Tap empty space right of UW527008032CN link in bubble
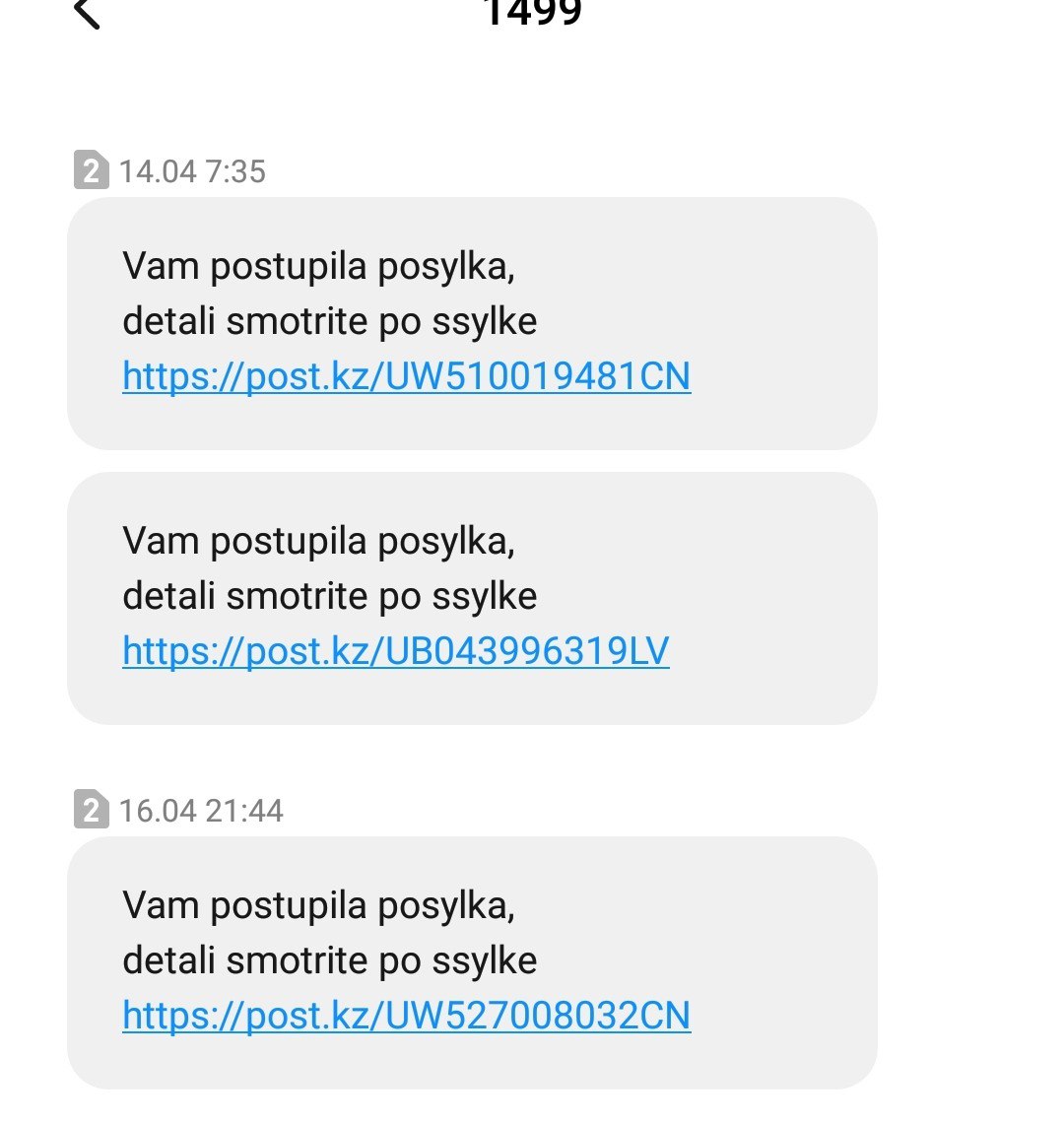 [781, 1016]
